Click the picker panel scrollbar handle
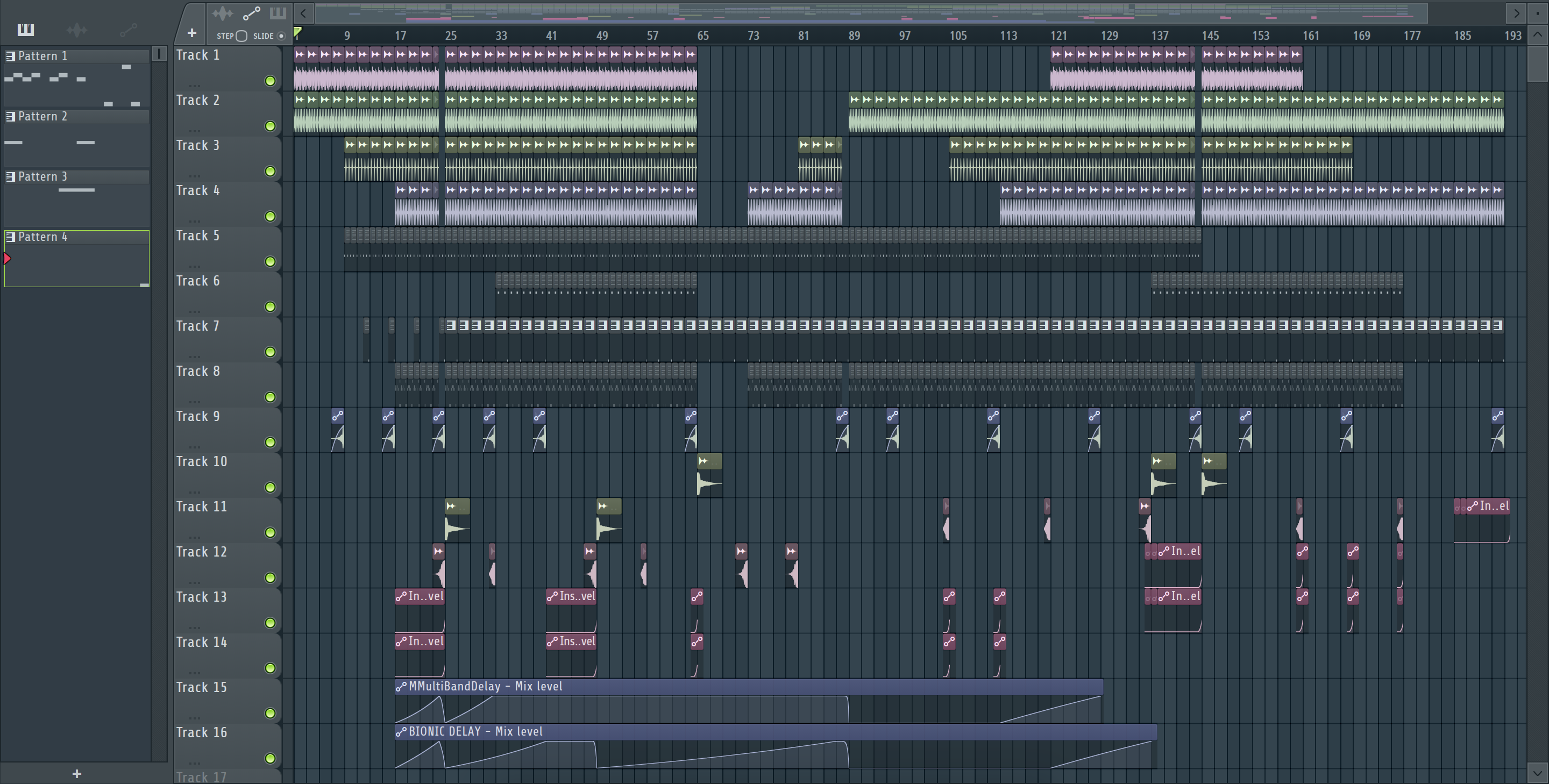The height and width of the screenshot is (784, 1549). (159, 54)
